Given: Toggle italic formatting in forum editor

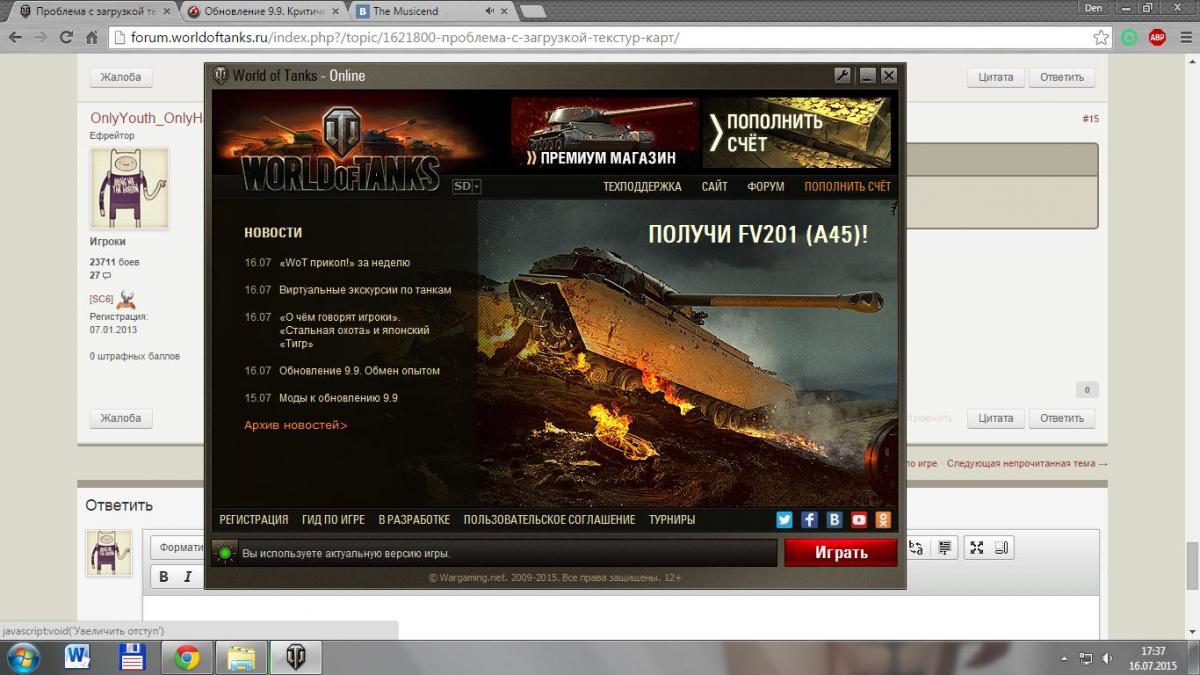Looking at the screenshot, I should click(x=187, y=577).
